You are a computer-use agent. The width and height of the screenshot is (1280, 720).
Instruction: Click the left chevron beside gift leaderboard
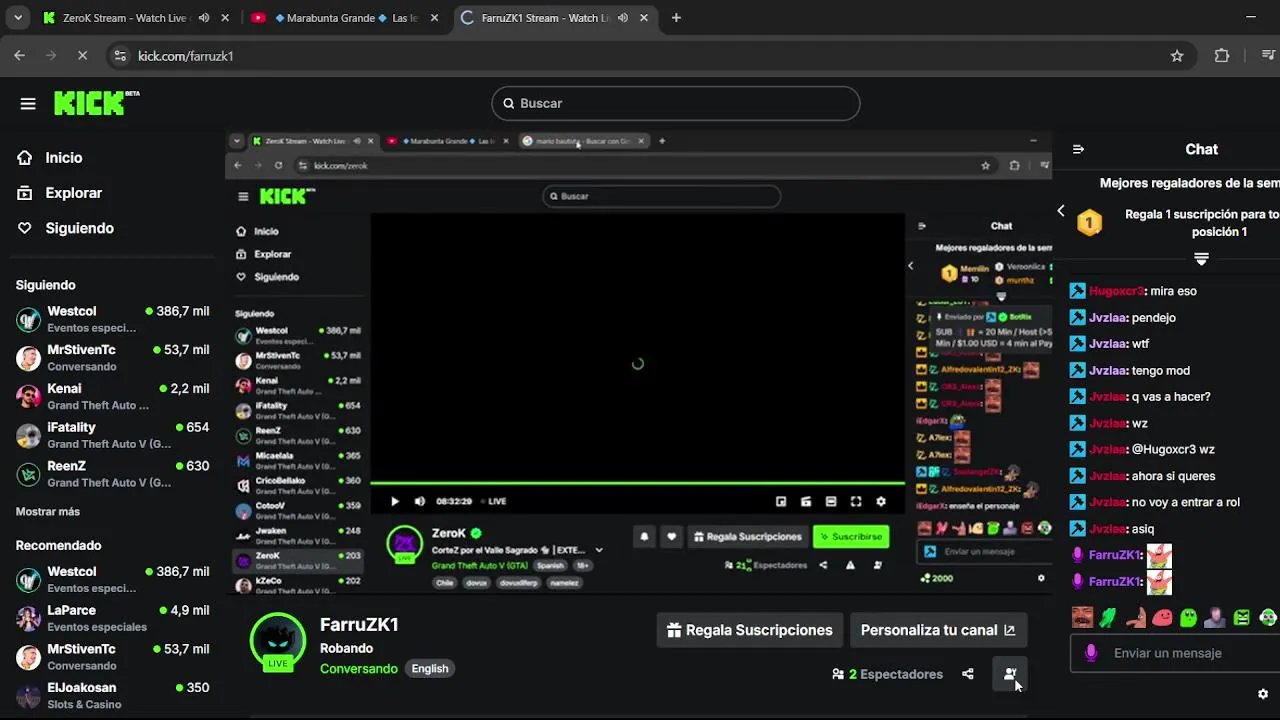coord(1061,211)
